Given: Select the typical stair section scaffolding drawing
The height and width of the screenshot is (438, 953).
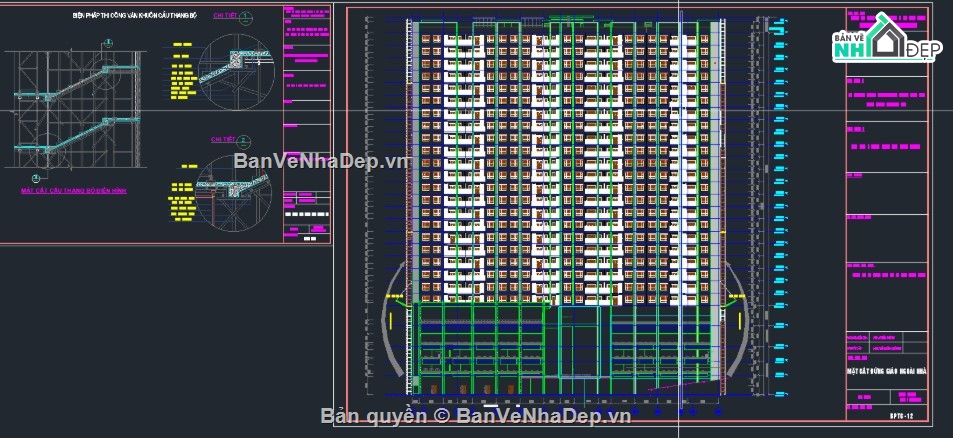Looking at the screenshot, I should coord(75,109).
